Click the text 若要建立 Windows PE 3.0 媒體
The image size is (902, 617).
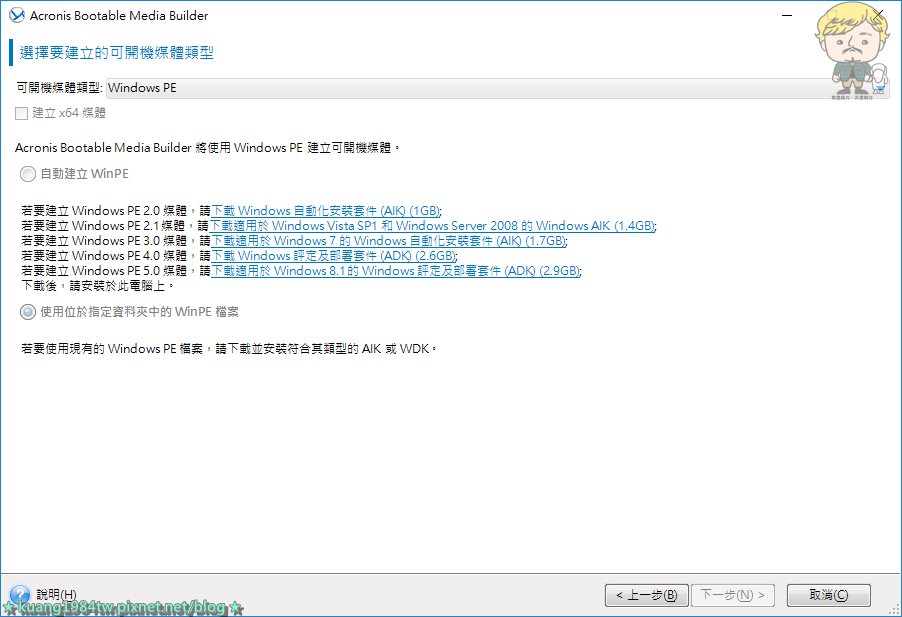point(104,241)
